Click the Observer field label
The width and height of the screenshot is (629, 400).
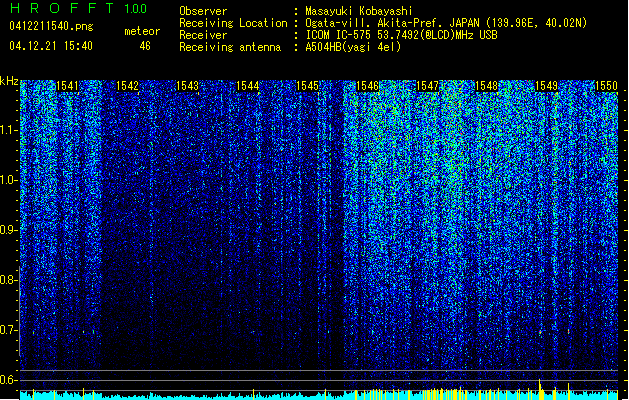coord(203,11)
